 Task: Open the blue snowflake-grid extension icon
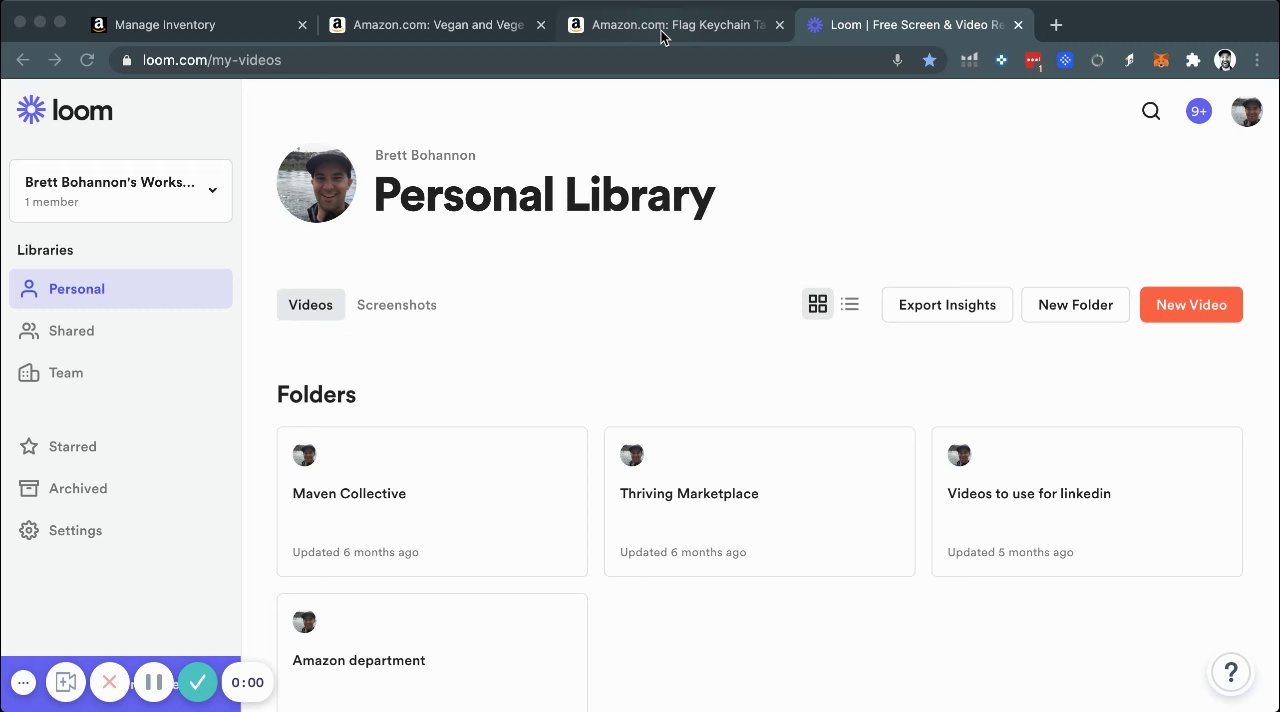coord(1065,60)
